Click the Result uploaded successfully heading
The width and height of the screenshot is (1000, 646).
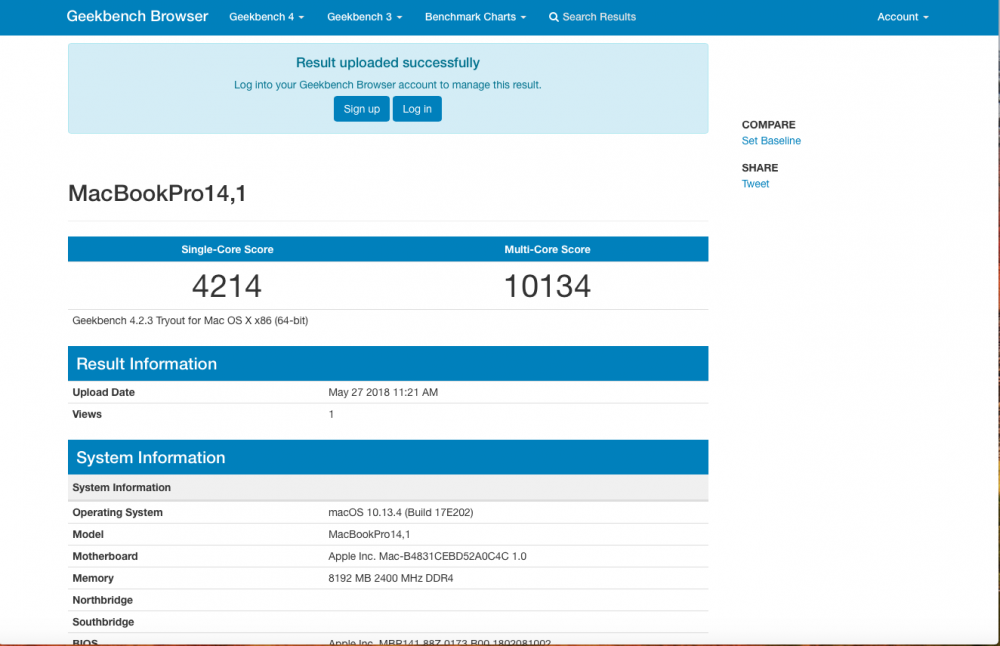388,62
